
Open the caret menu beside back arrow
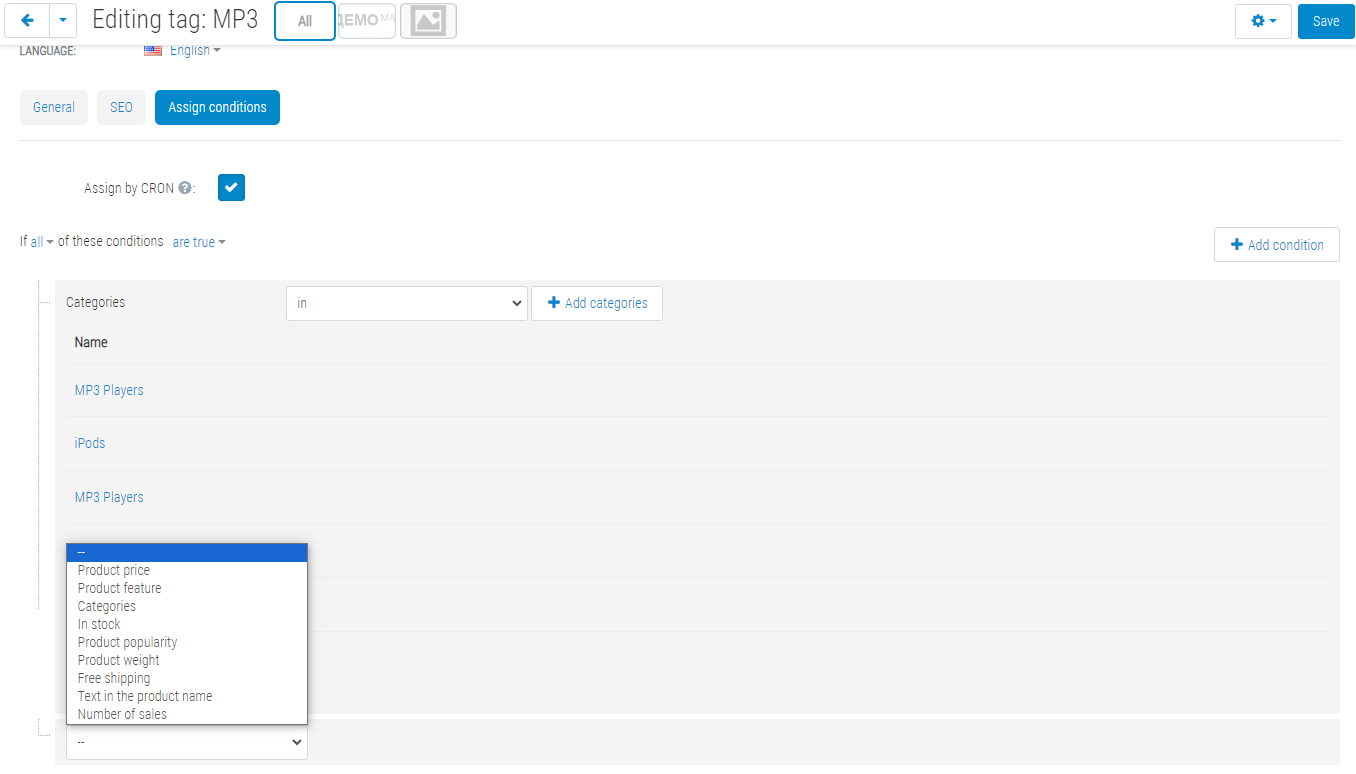pyautogui.click(x=63, y=21)
